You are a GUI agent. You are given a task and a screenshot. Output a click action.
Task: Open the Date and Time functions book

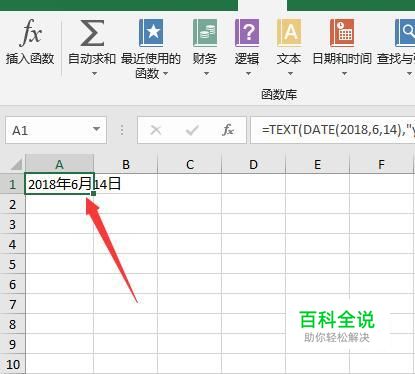342,33
